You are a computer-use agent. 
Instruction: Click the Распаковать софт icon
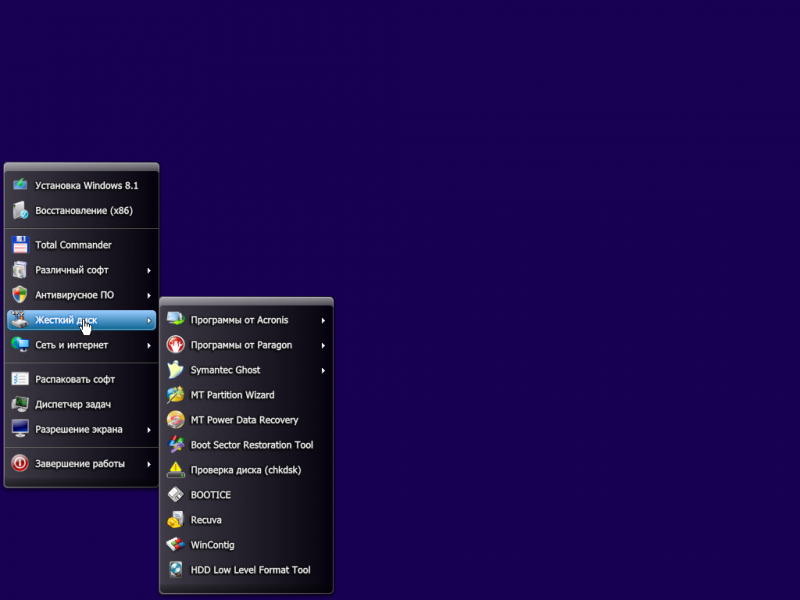pos(20,379)
